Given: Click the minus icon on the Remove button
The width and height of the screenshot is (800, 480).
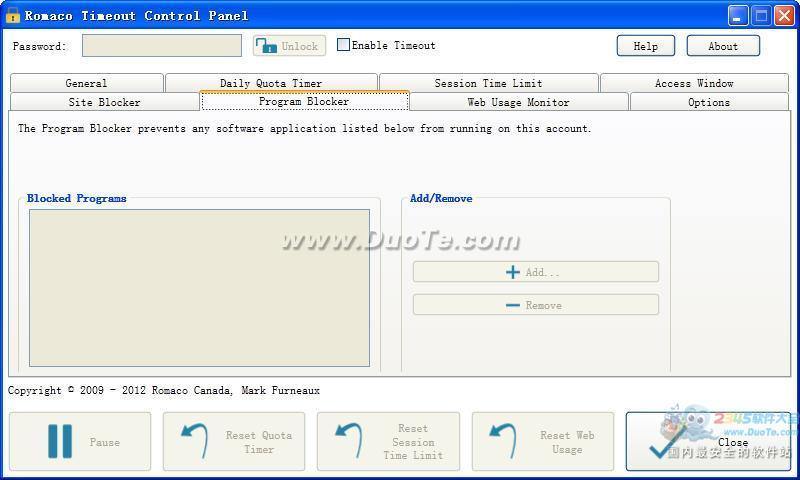Looking at the screenshot, I should point(513,305).
